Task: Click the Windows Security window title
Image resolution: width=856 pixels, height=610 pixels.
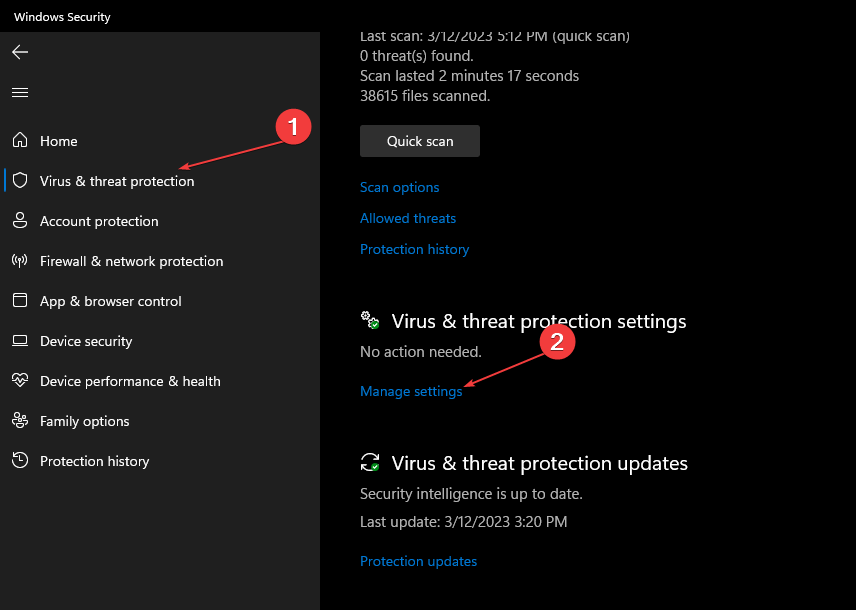Action: pos(62,17)
